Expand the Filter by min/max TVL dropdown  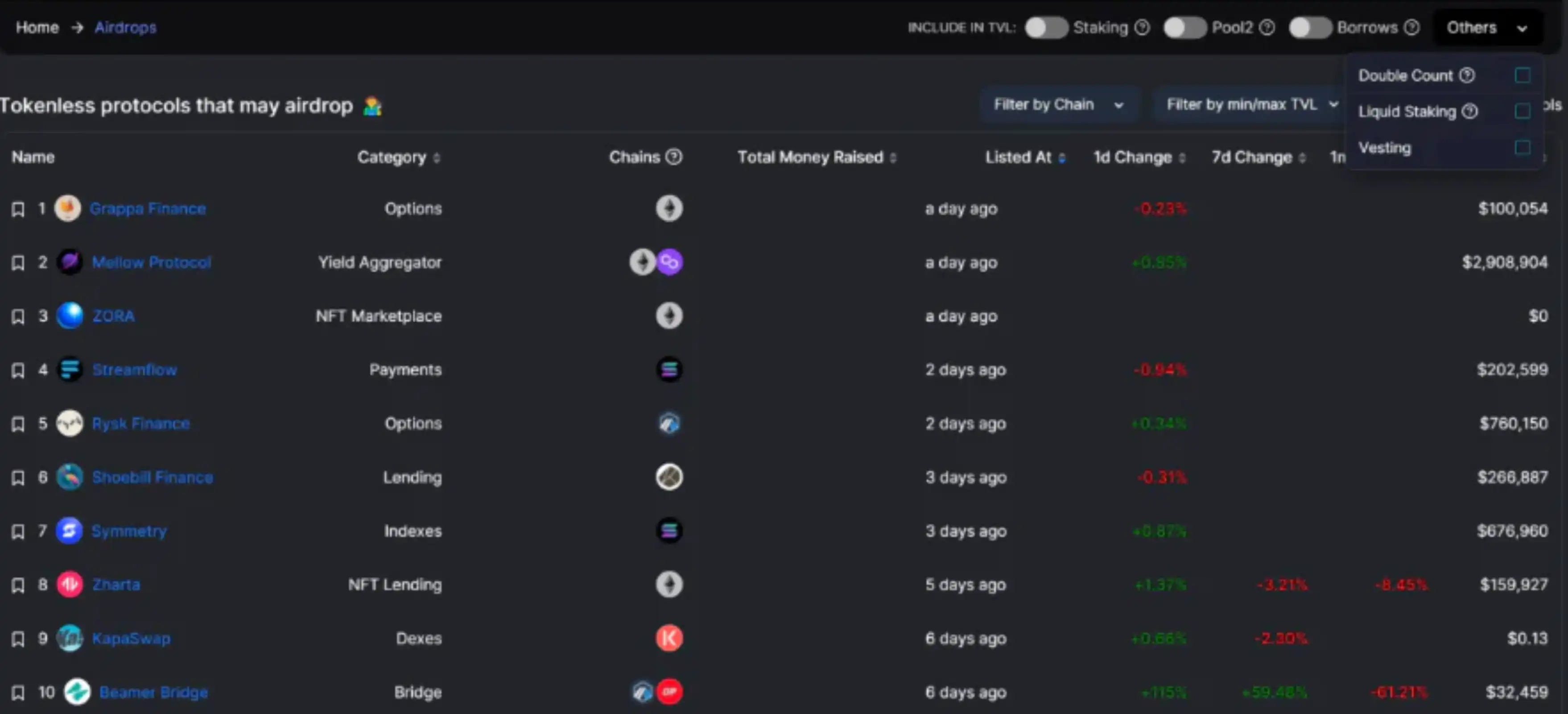pos(1250,104)
